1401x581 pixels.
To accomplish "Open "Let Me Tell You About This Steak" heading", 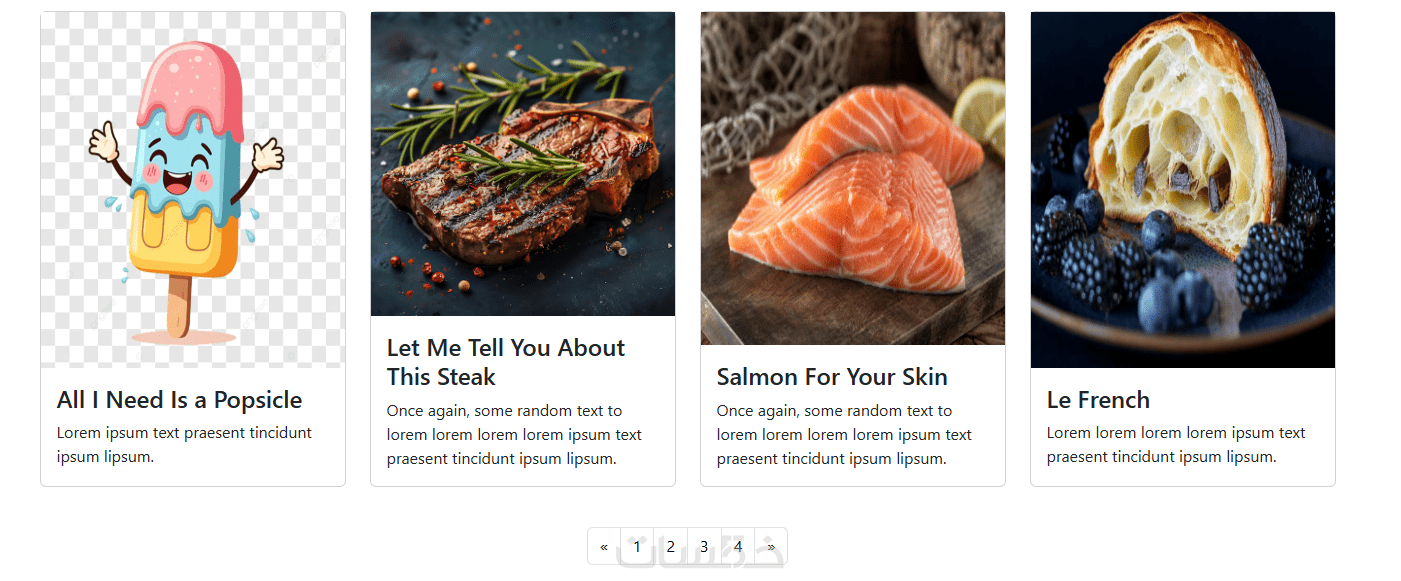I will [x=506, y=362].
